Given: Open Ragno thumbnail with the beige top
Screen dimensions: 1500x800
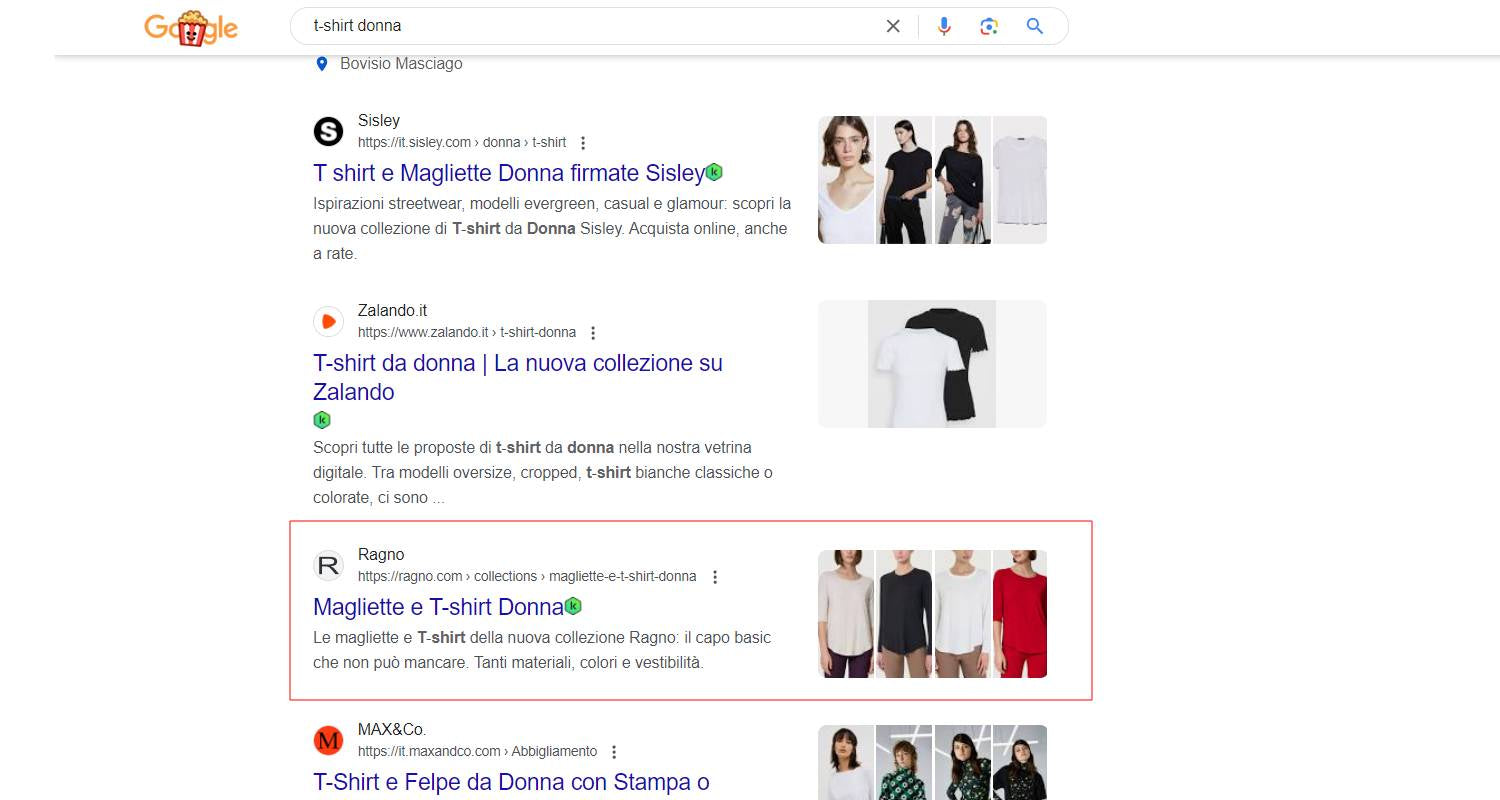Looking at the screenshot, I should point(846,614).
